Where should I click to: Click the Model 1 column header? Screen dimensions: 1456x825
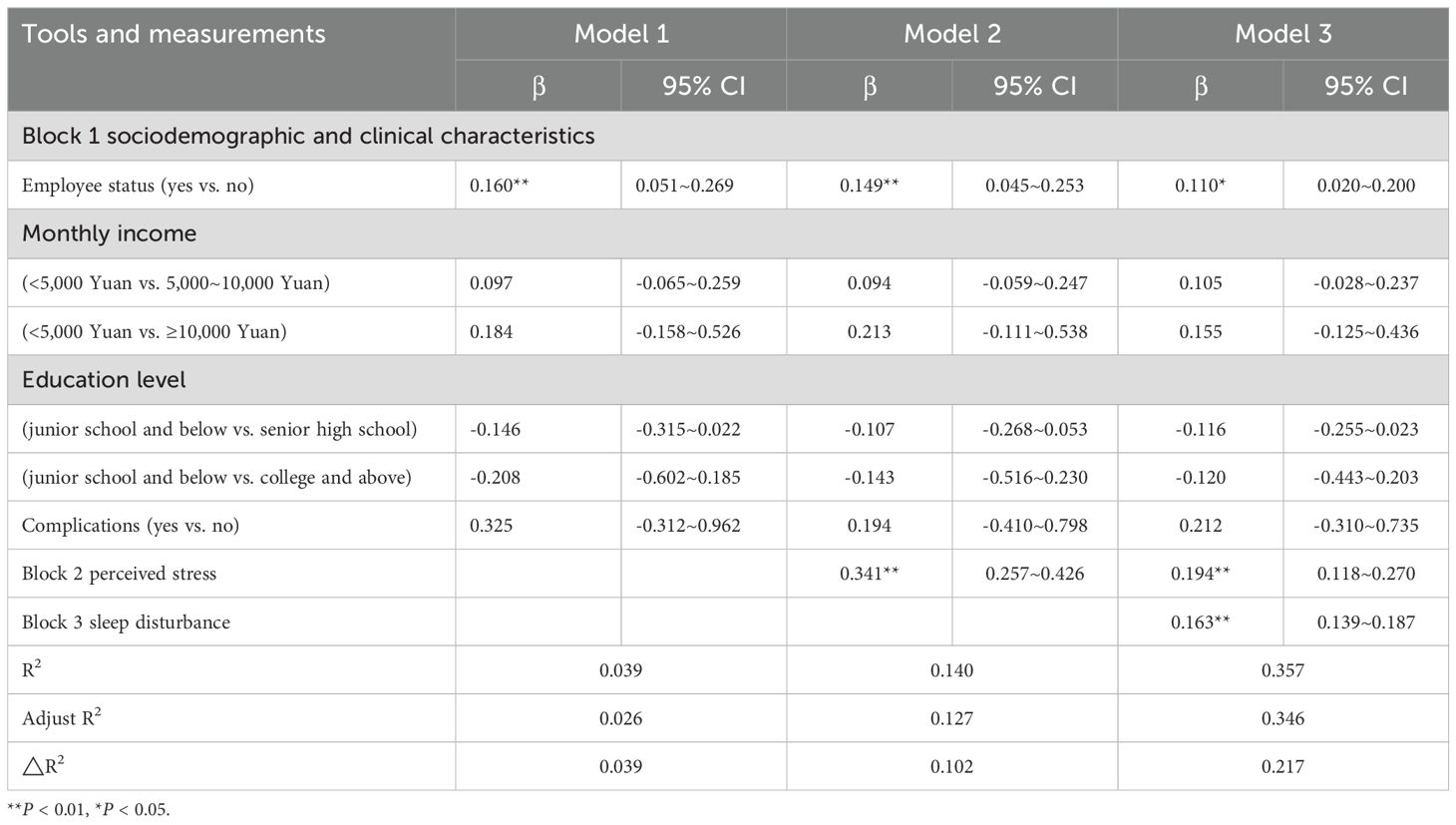(621, 34)
